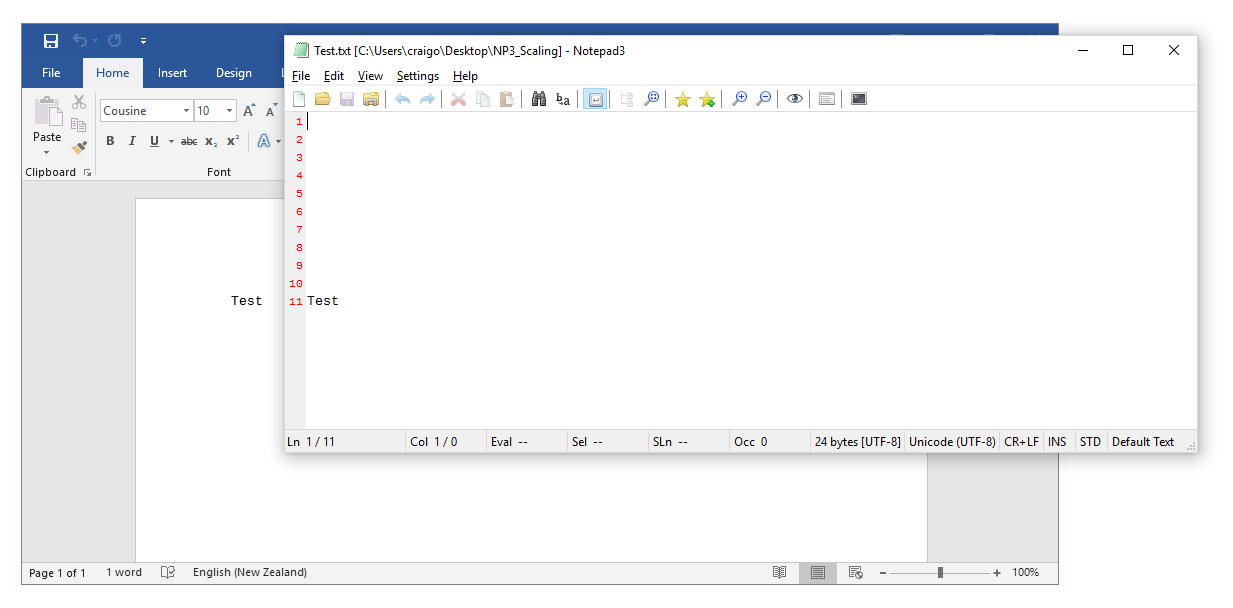Click the 100% zoom level in Word
Viewport: 1233px width, 608px height.
(x=1025, y=573)
